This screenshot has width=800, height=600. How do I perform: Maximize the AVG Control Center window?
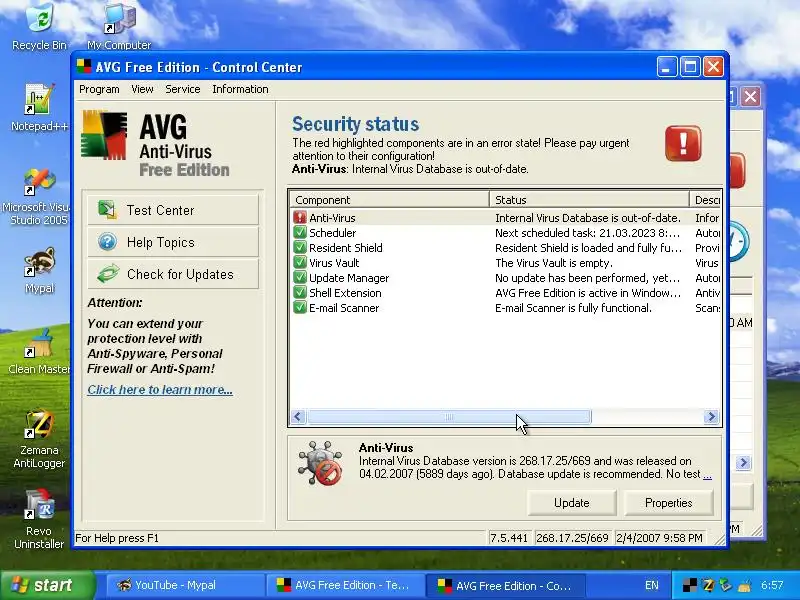point(690,67)
